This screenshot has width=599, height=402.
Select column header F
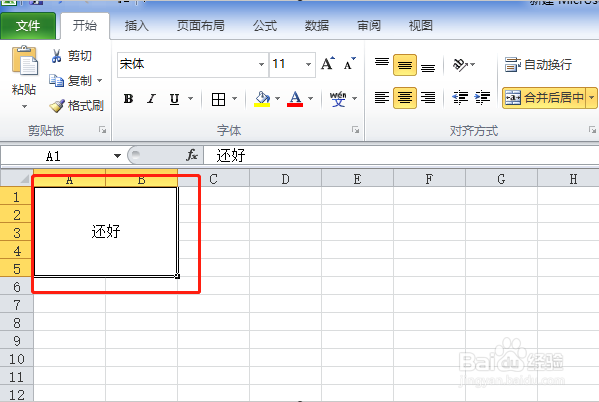(429, 179)
